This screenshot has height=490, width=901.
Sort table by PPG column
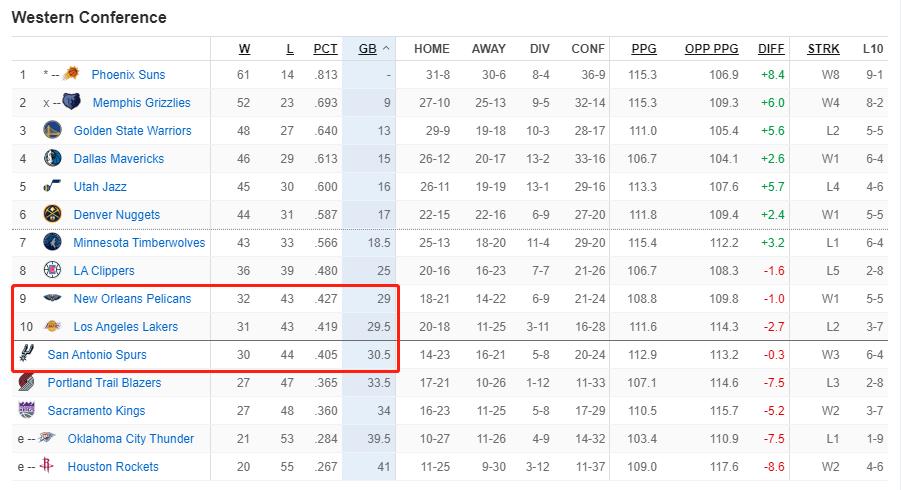[x=644, y=49]
